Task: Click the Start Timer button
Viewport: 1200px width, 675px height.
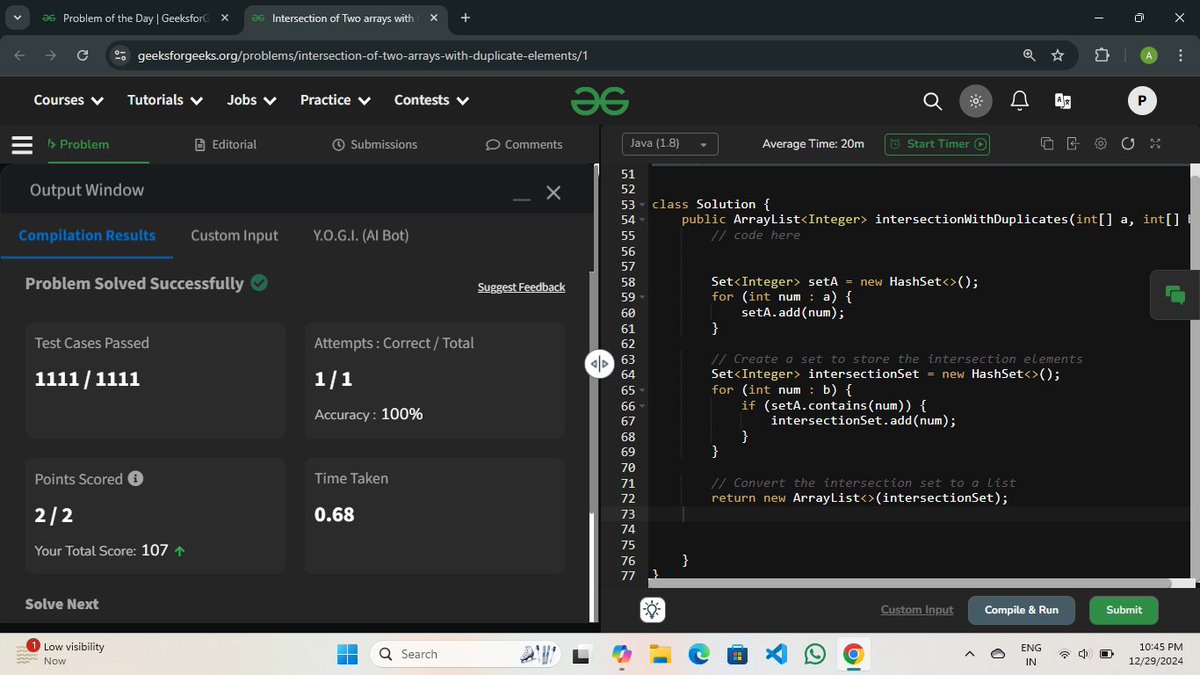Action: [937, 144]
